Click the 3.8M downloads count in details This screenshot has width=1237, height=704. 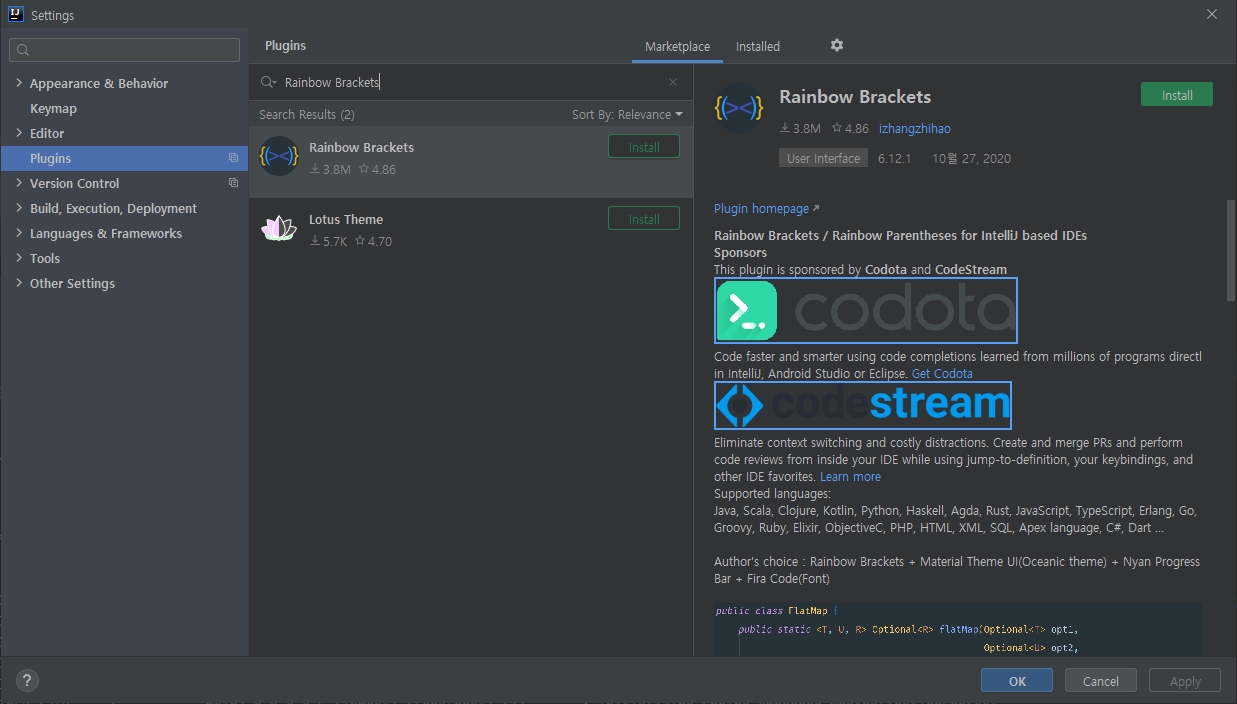[800, 128]
